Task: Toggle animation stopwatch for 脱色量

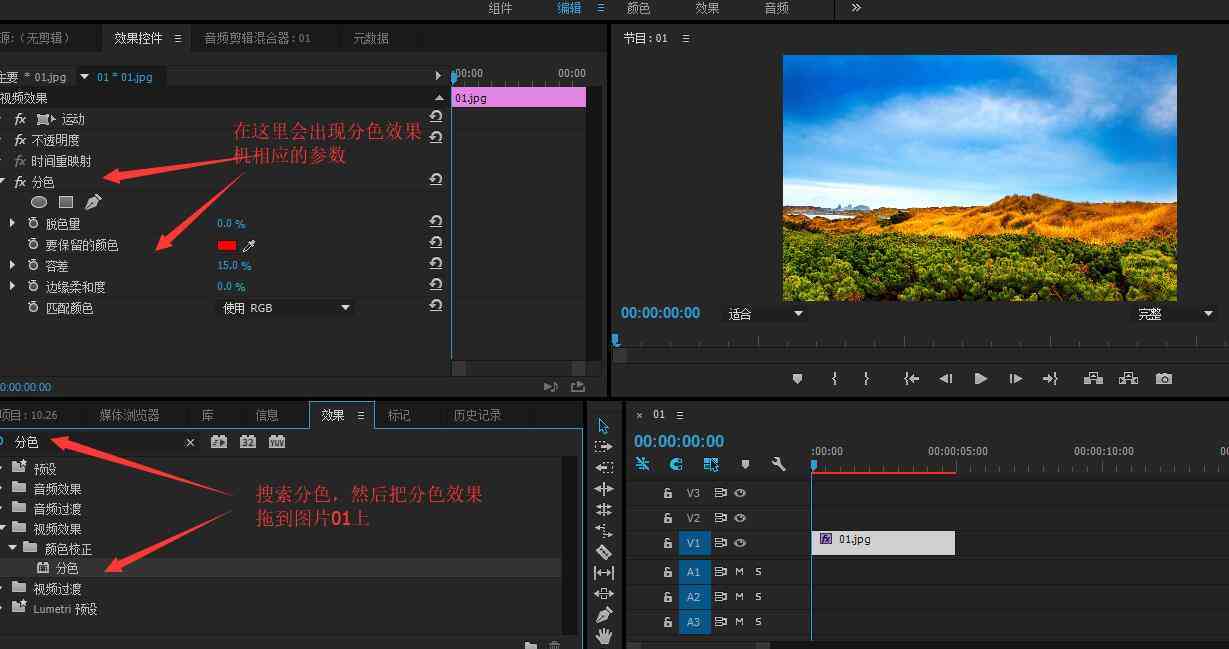Action: (33, 224)
